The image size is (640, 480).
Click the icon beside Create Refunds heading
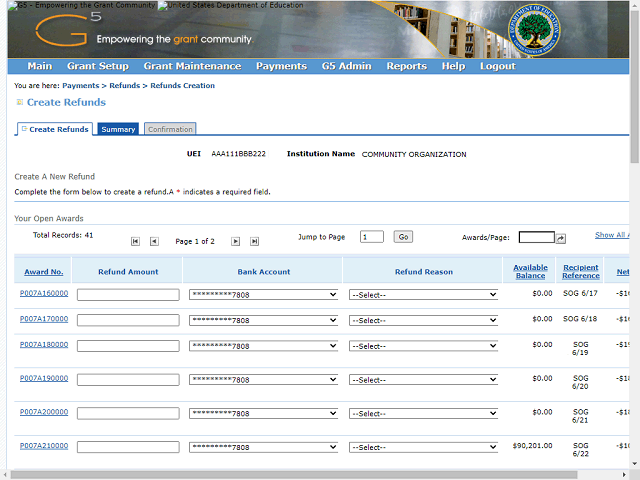coord(19,102)
